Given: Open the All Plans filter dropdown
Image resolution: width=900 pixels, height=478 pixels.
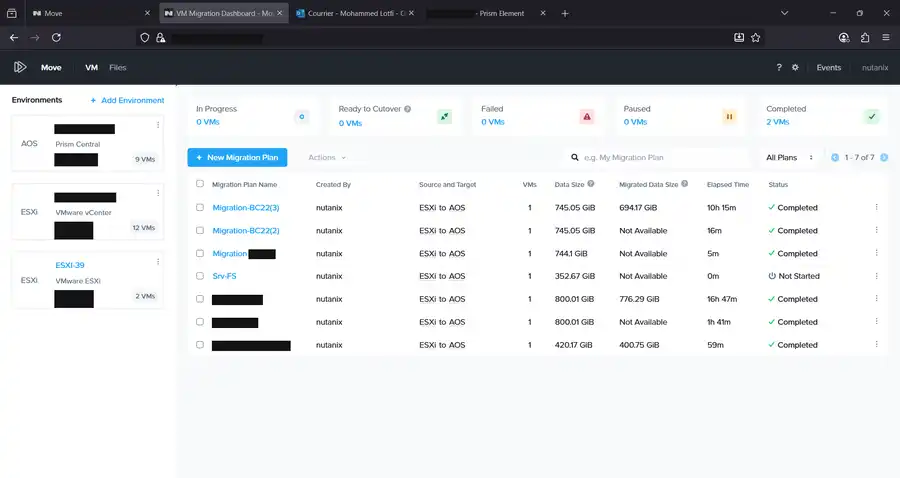Looking at the screenshot, I should (x=789, y=157).
